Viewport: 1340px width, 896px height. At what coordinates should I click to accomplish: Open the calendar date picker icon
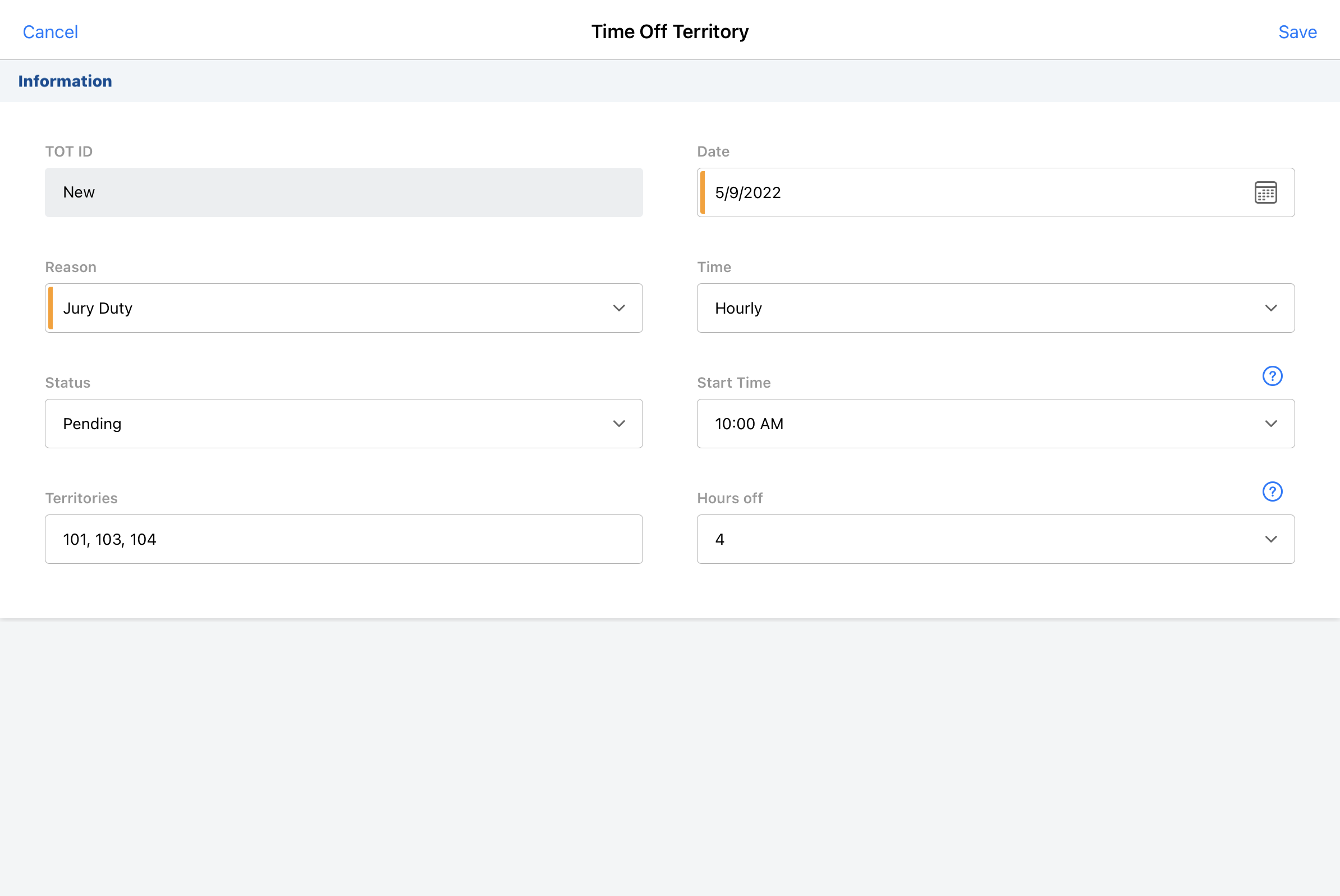(1265, 192)
